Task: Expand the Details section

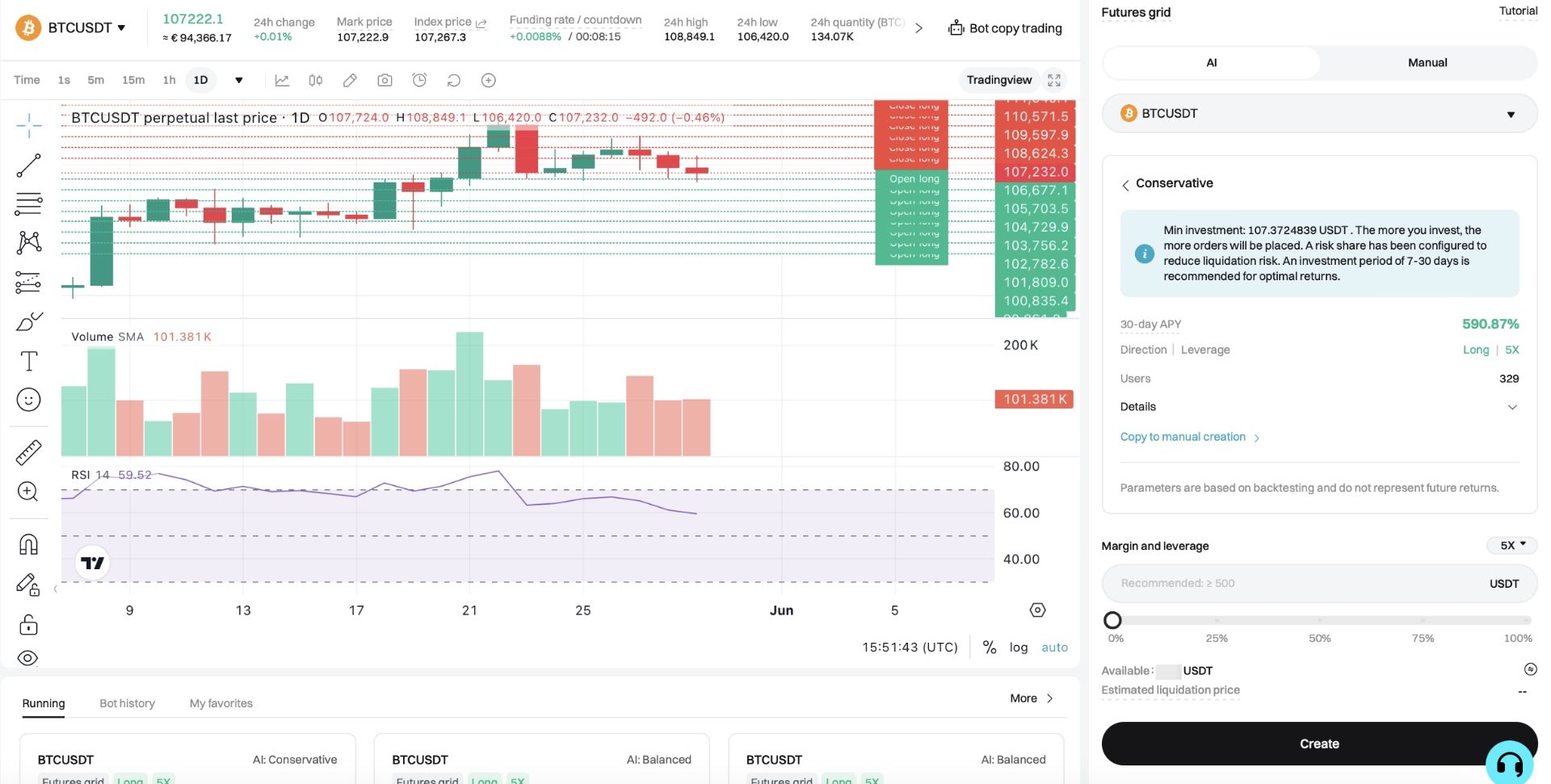Action: coord(1319,407)
